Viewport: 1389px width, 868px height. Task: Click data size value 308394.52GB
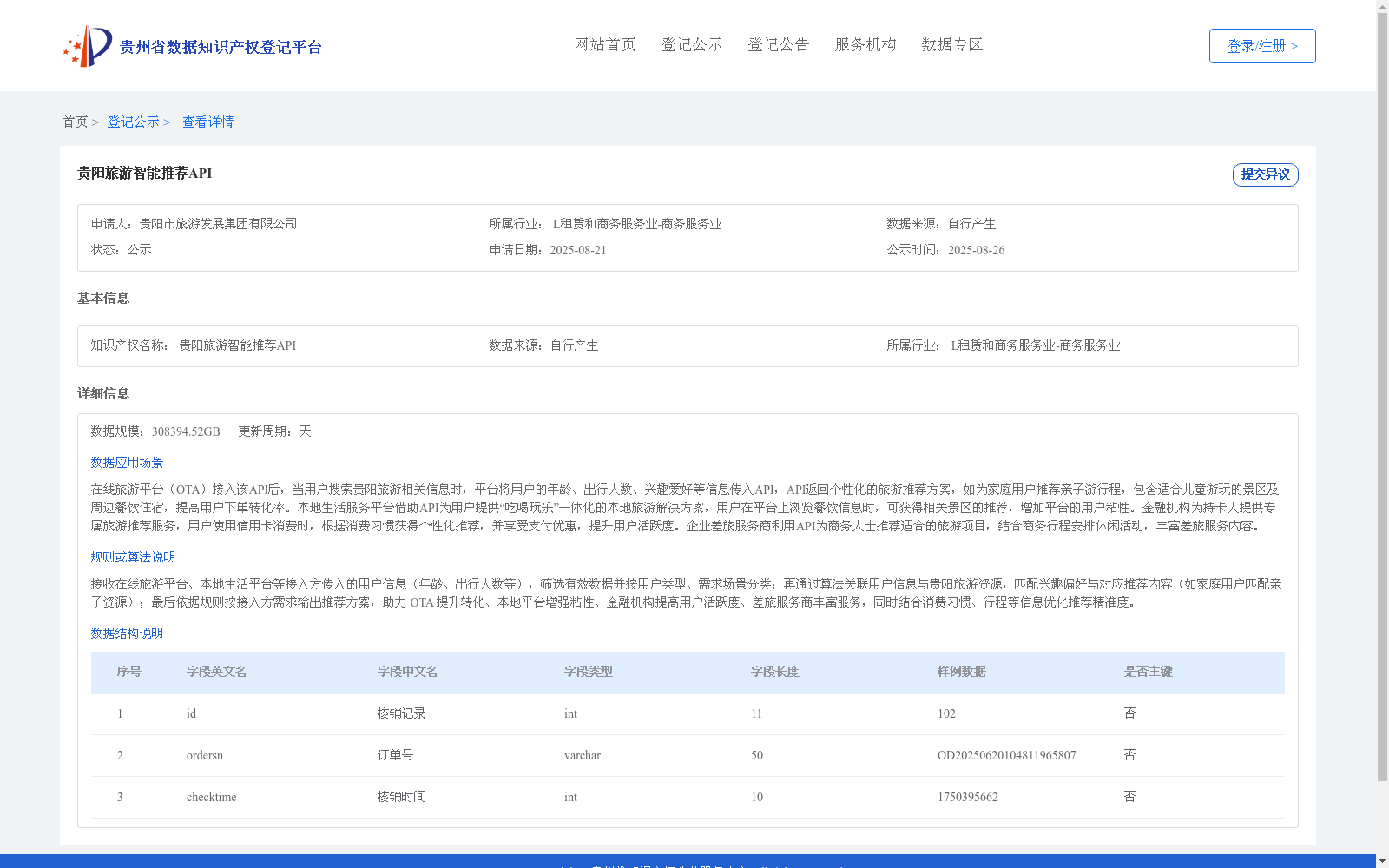pyautogui.click(x=186, y=431)
